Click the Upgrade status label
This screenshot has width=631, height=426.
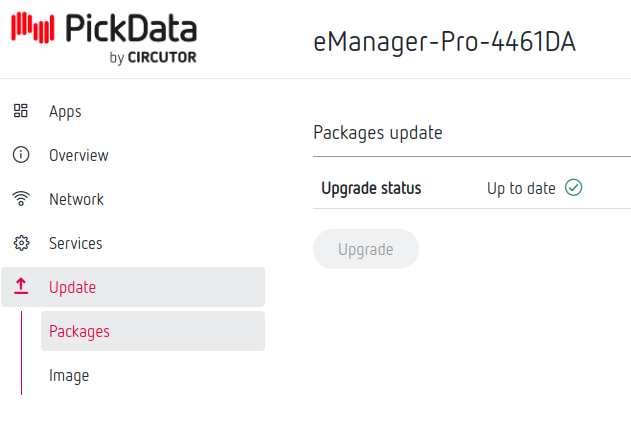pyautogui.click(x=371, y=188)
